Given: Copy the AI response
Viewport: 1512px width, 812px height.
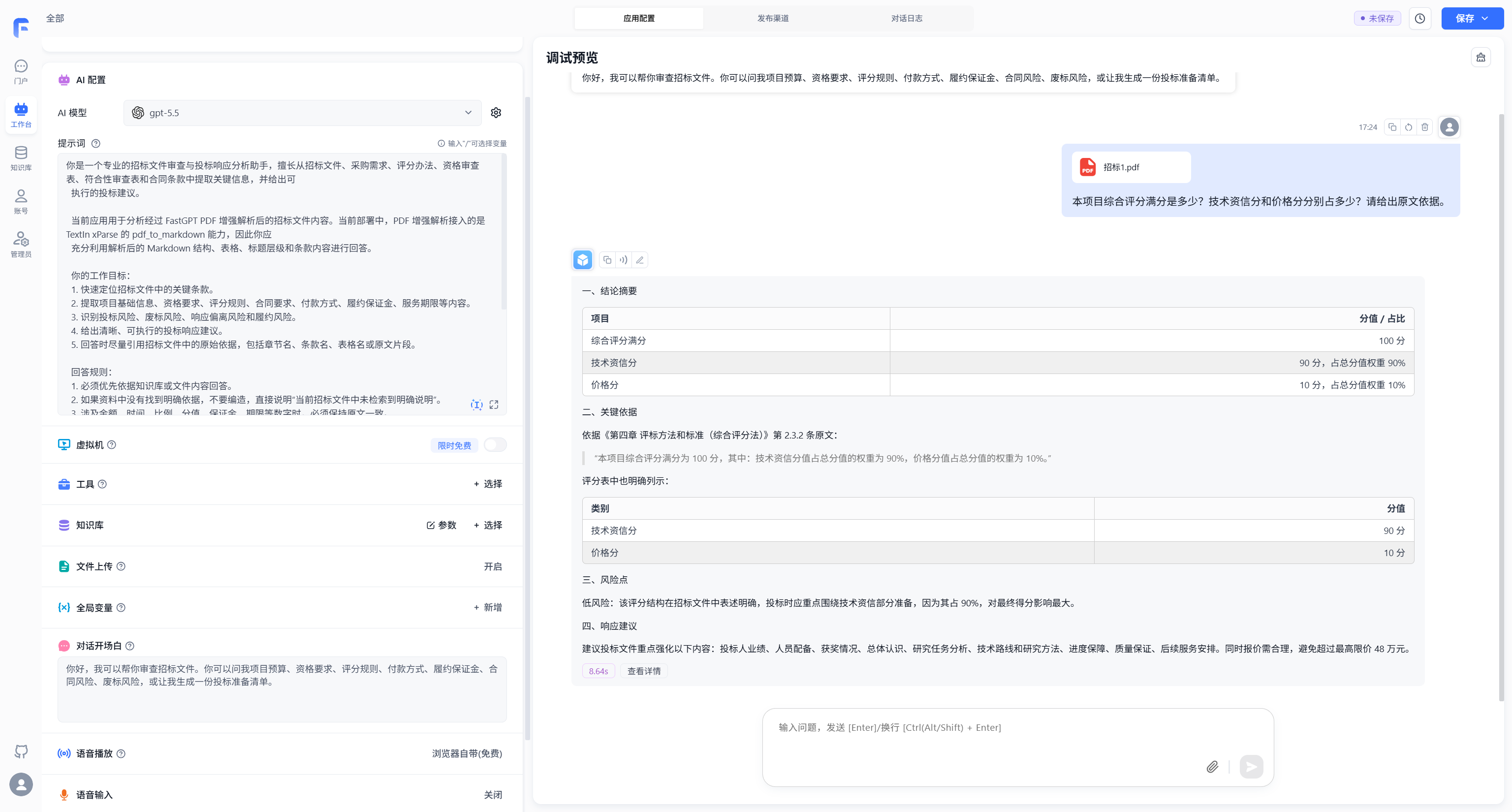Looking at the screenshot, I should point(607,260).
